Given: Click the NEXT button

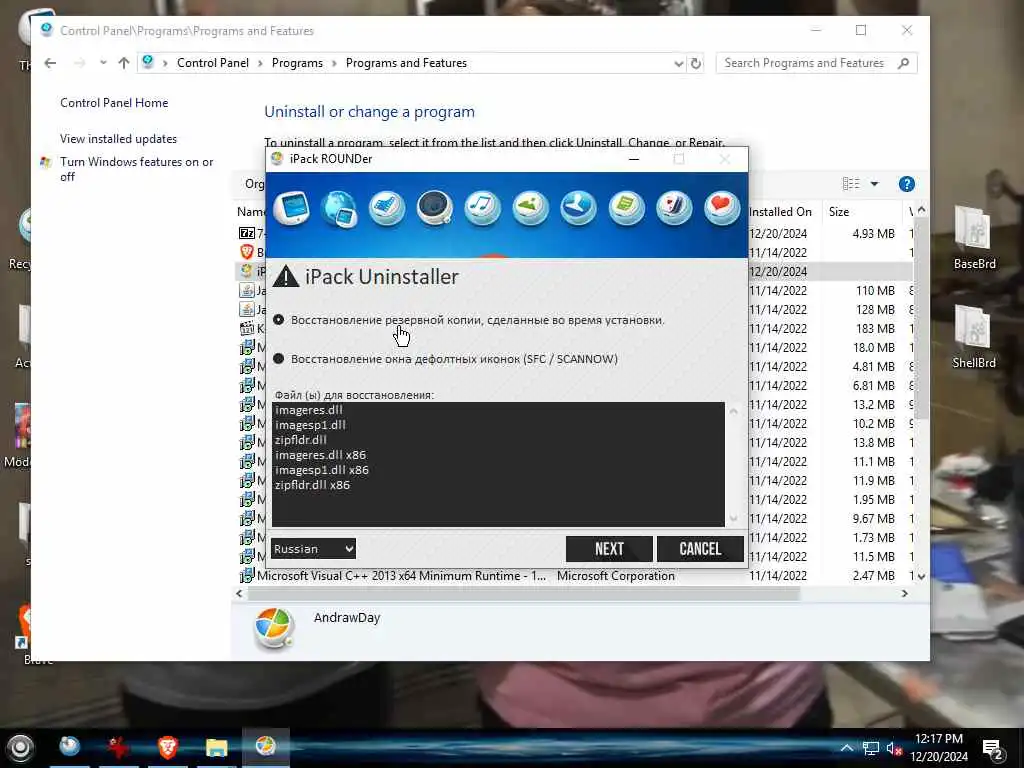Looking at the screenshot, I should tap(609, 549).
